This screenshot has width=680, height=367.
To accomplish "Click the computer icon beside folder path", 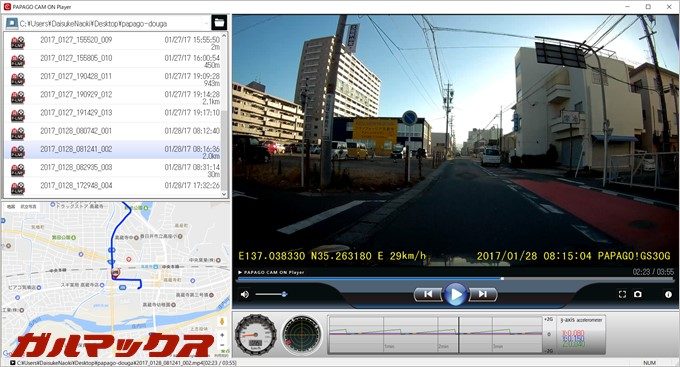I will pos(12,23).
